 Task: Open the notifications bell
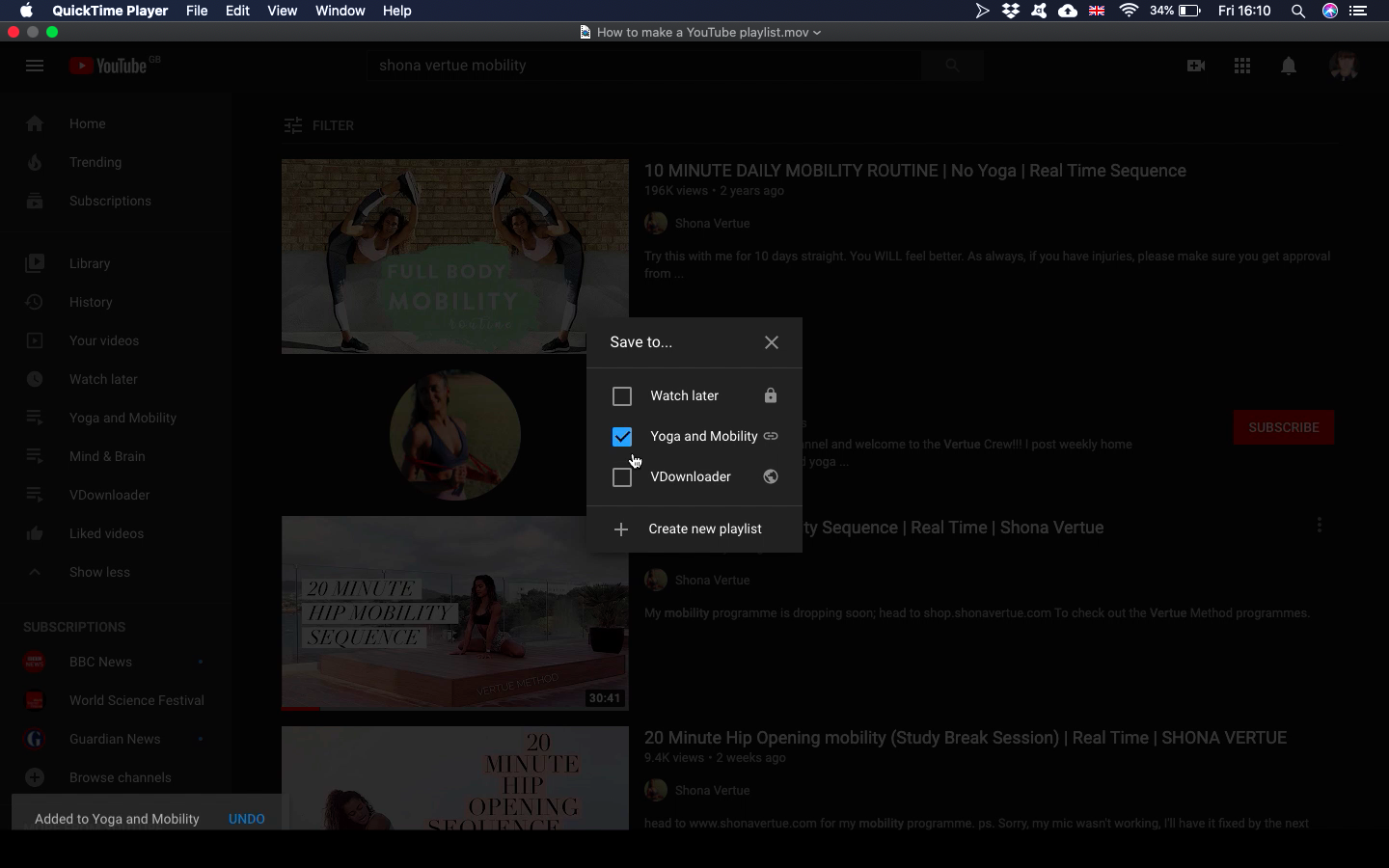coord(1289,66)
